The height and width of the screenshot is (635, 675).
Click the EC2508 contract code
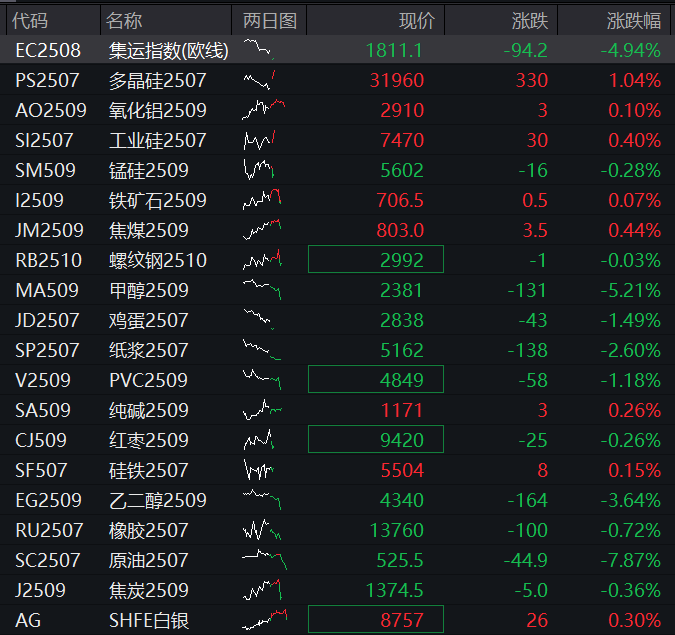pos(48,50)
